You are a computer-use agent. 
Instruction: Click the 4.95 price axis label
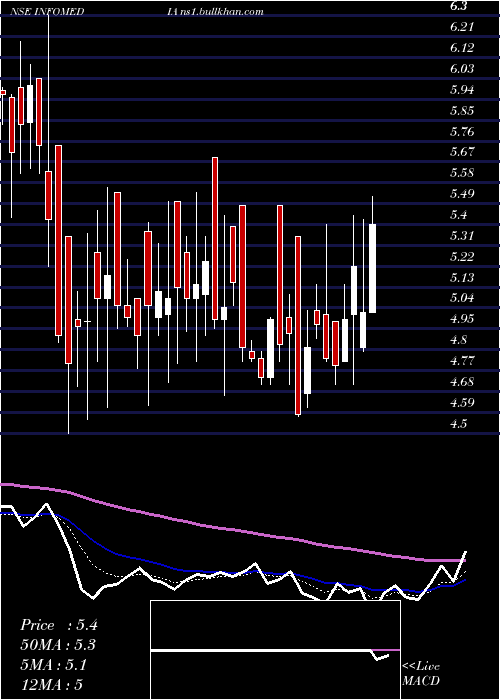462,320
